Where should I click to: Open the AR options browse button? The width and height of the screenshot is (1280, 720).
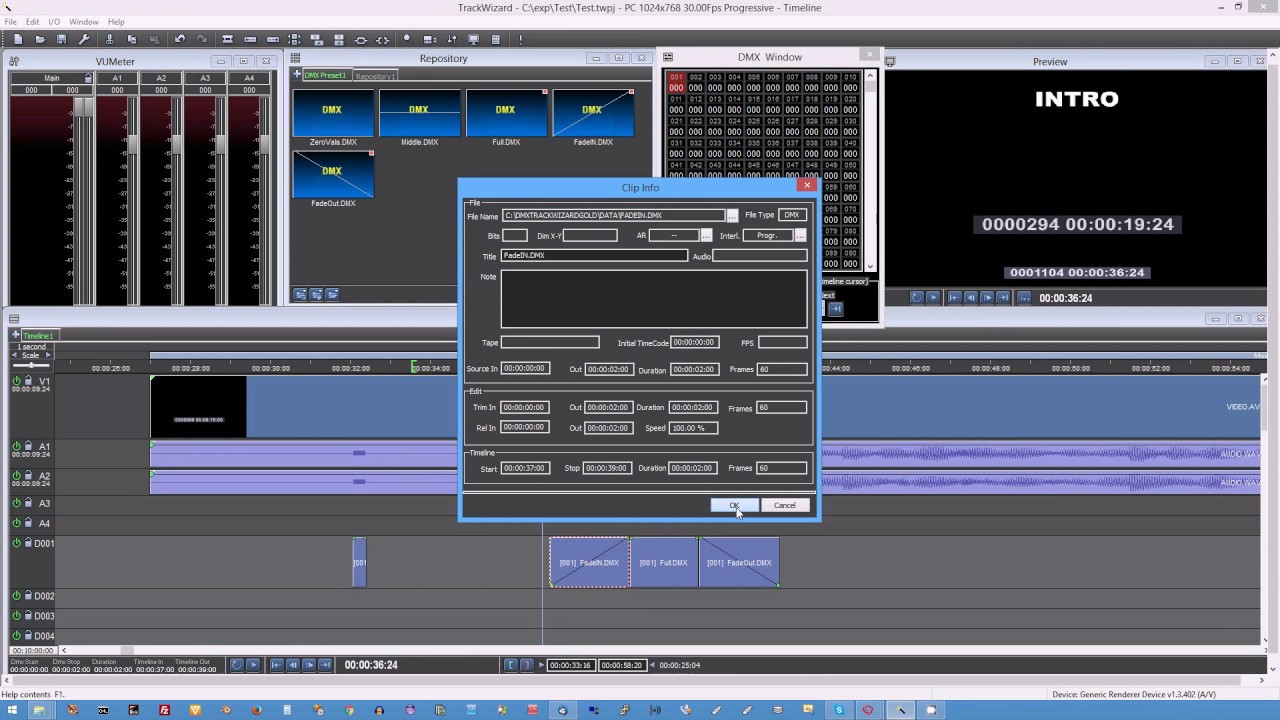point(706,235)
